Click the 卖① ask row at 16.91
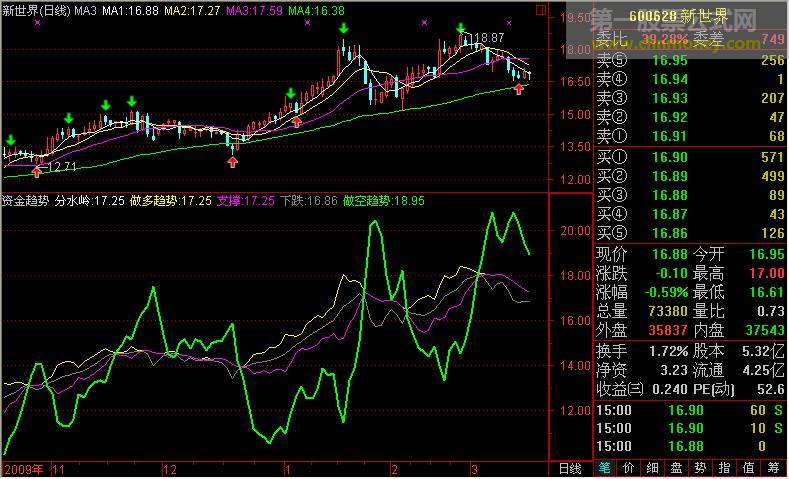The height and width of the screenshot is (479, 789). (x=690, y=136)
